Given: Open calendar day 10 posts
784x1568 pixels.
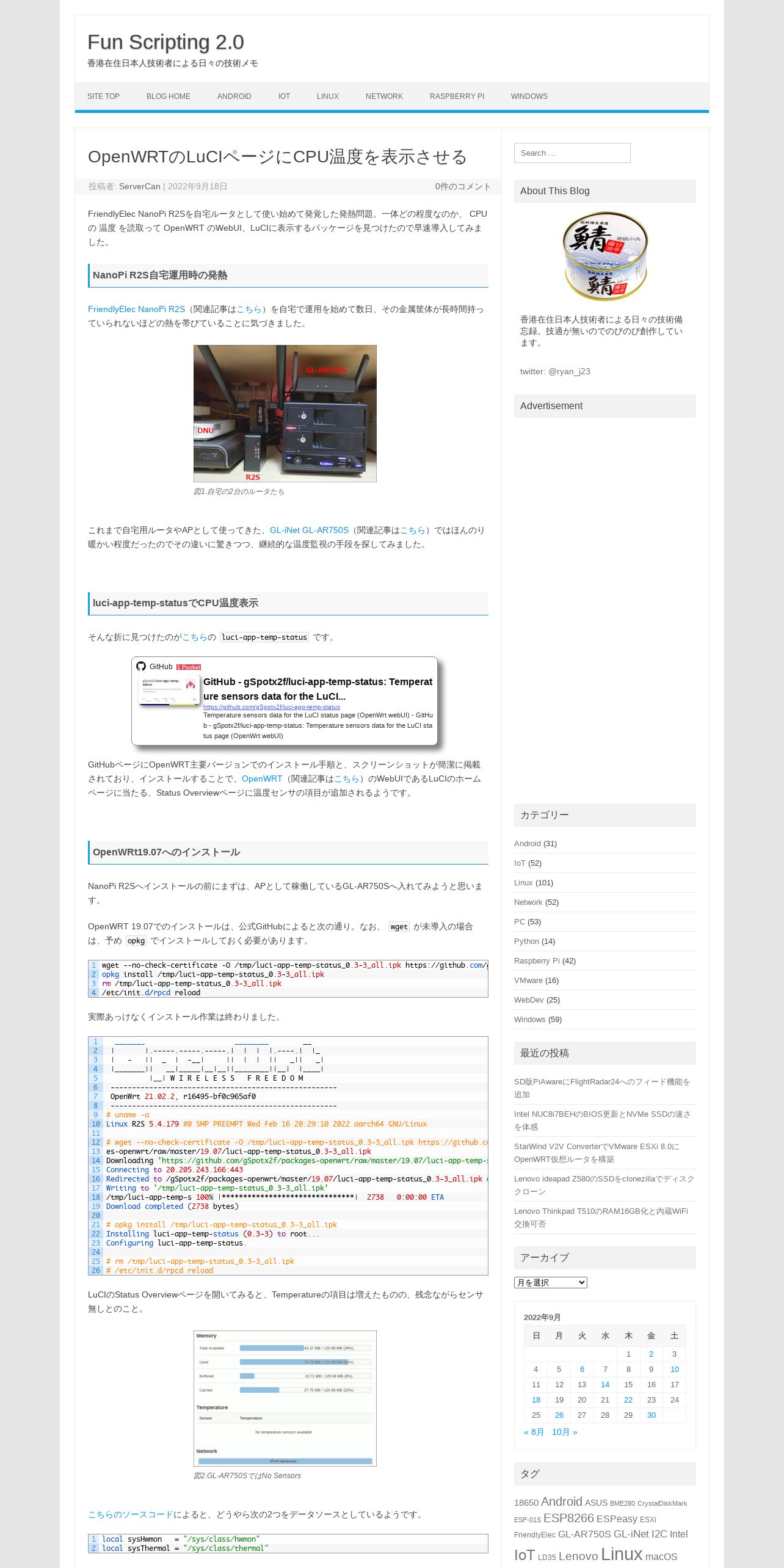Looking at the screenshot, I should 675,1370.
